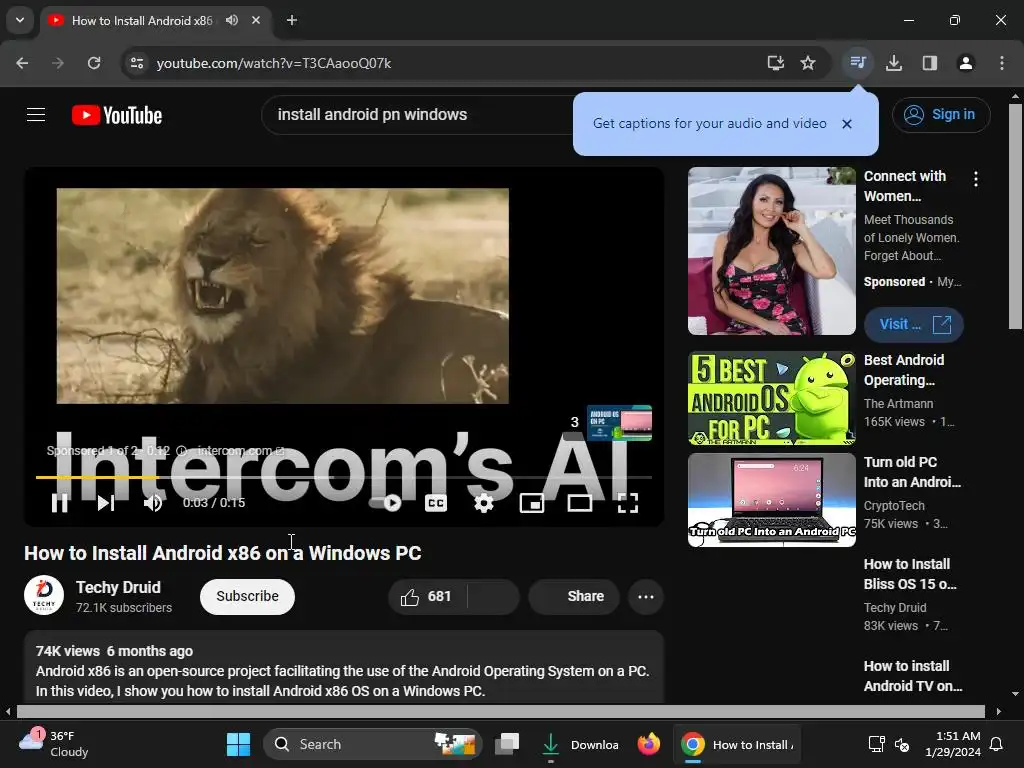The width and height of the screenshot is (1024, 768).
Task: Go back in browser
Action: point(22,63)
